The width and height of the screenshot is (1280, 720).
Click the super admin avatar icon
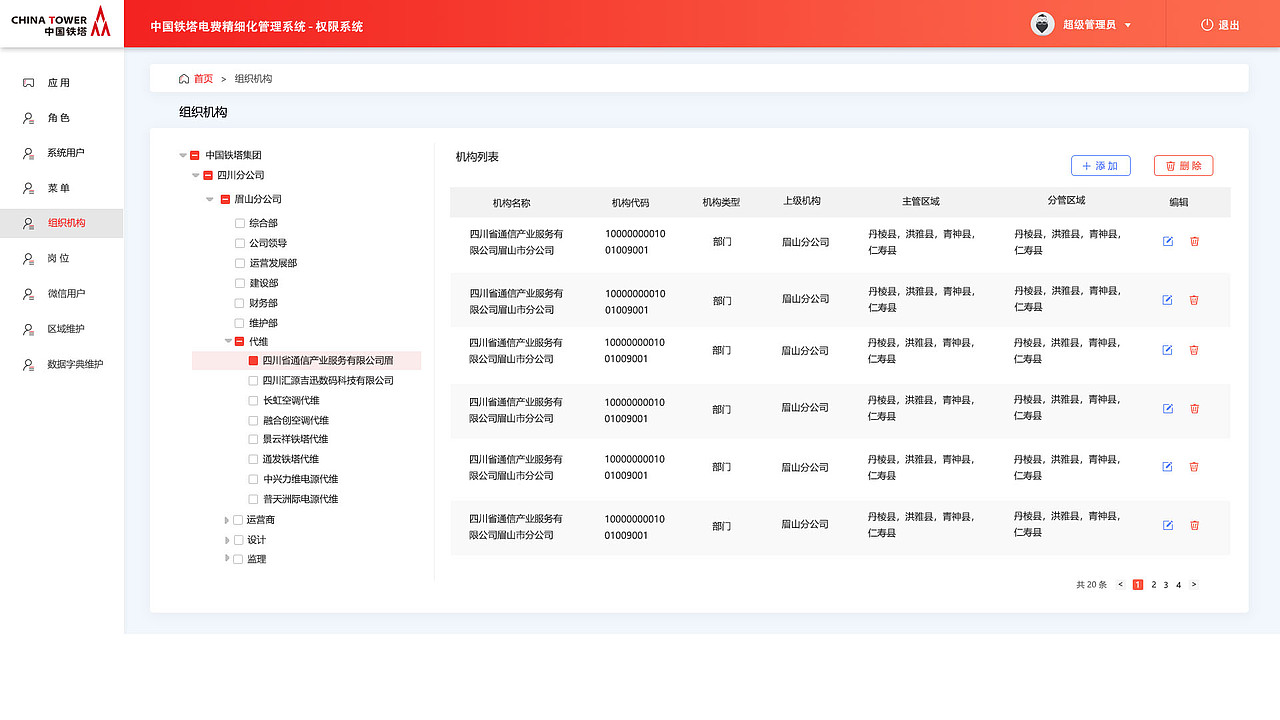1043,24
